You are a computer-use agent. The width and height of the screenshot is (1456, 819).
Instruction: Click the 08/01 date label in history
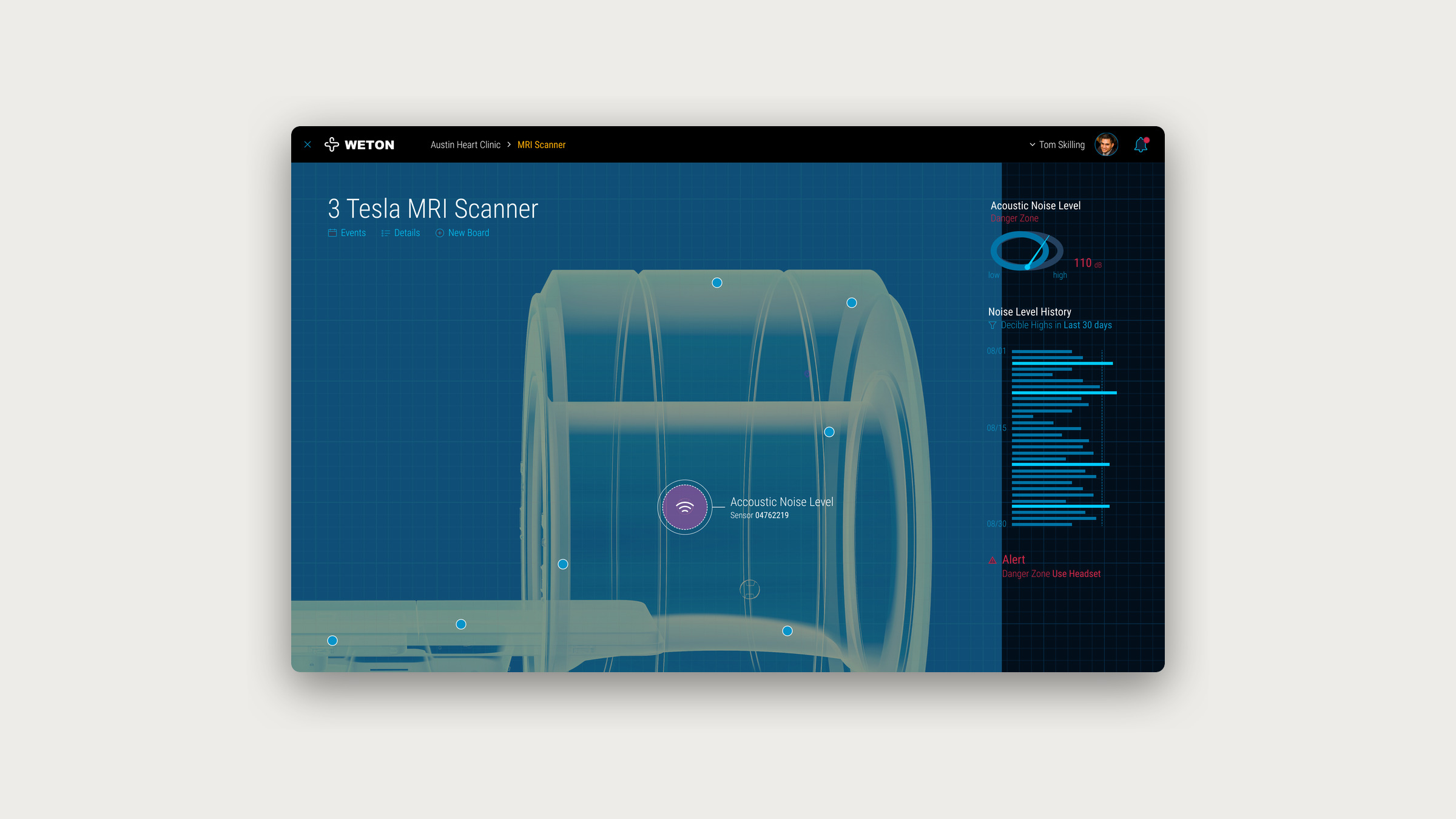[x=996, y=351]
